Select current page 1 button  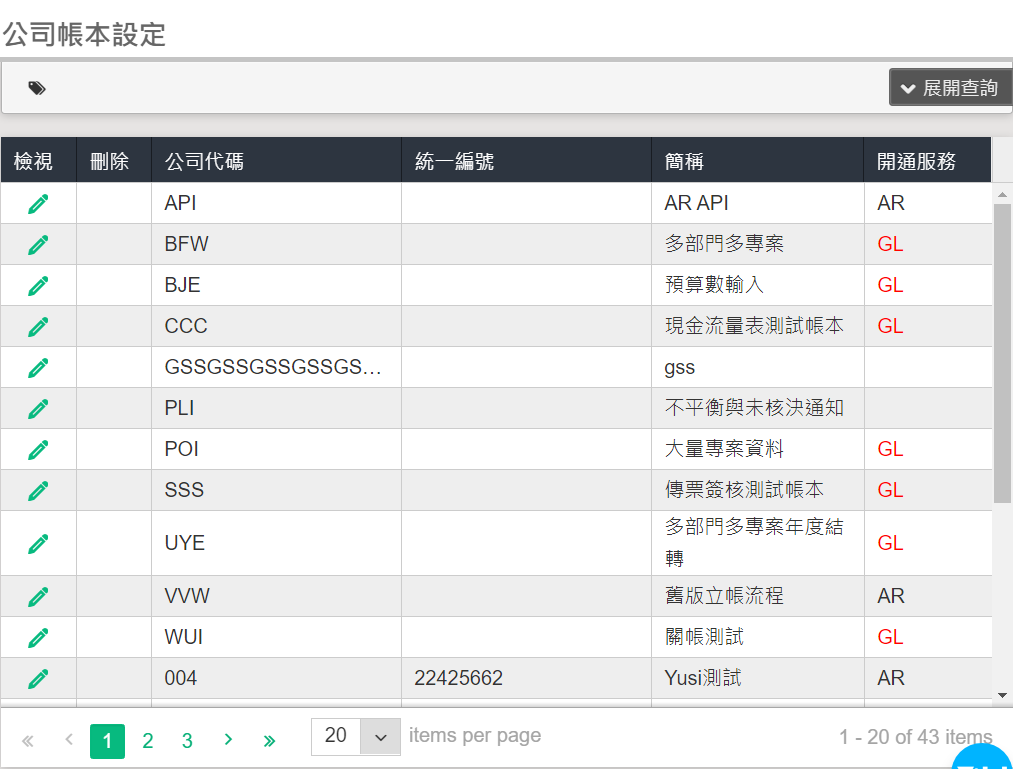point(107,741)
